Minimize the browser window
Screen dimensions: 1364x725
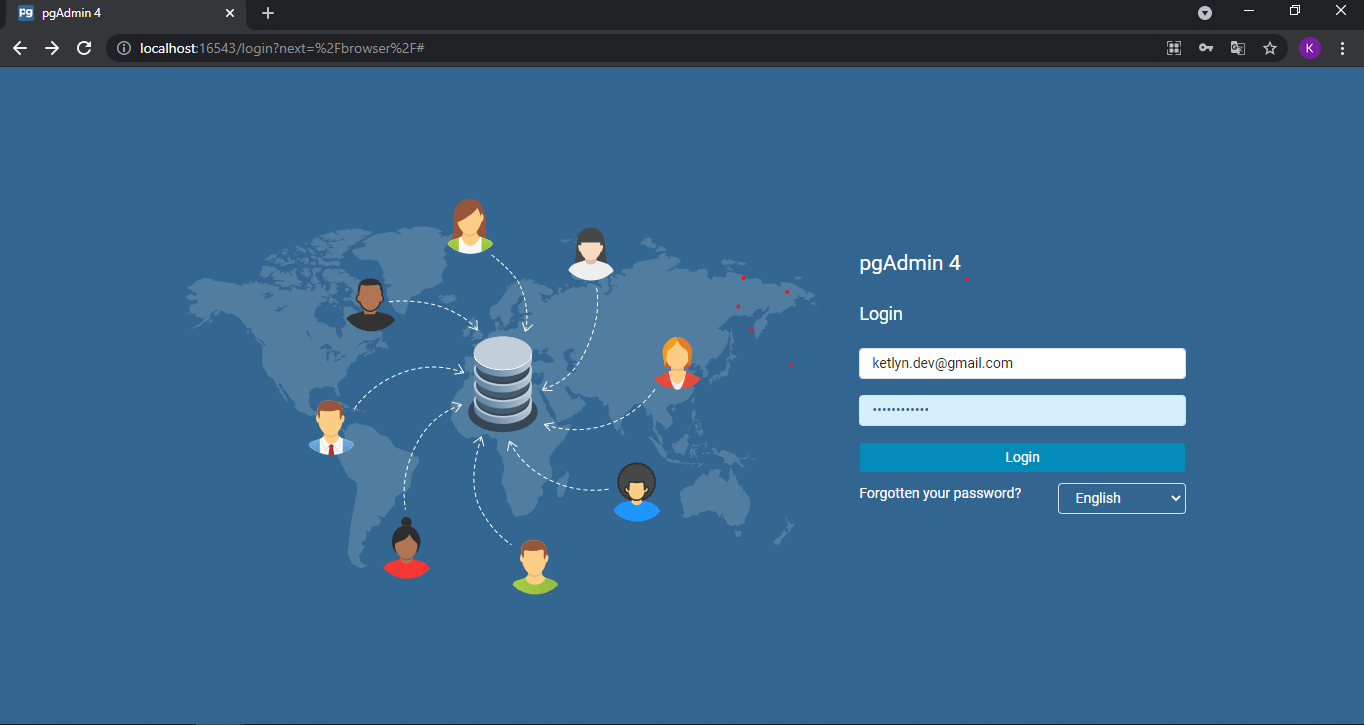click(1249, 10)
